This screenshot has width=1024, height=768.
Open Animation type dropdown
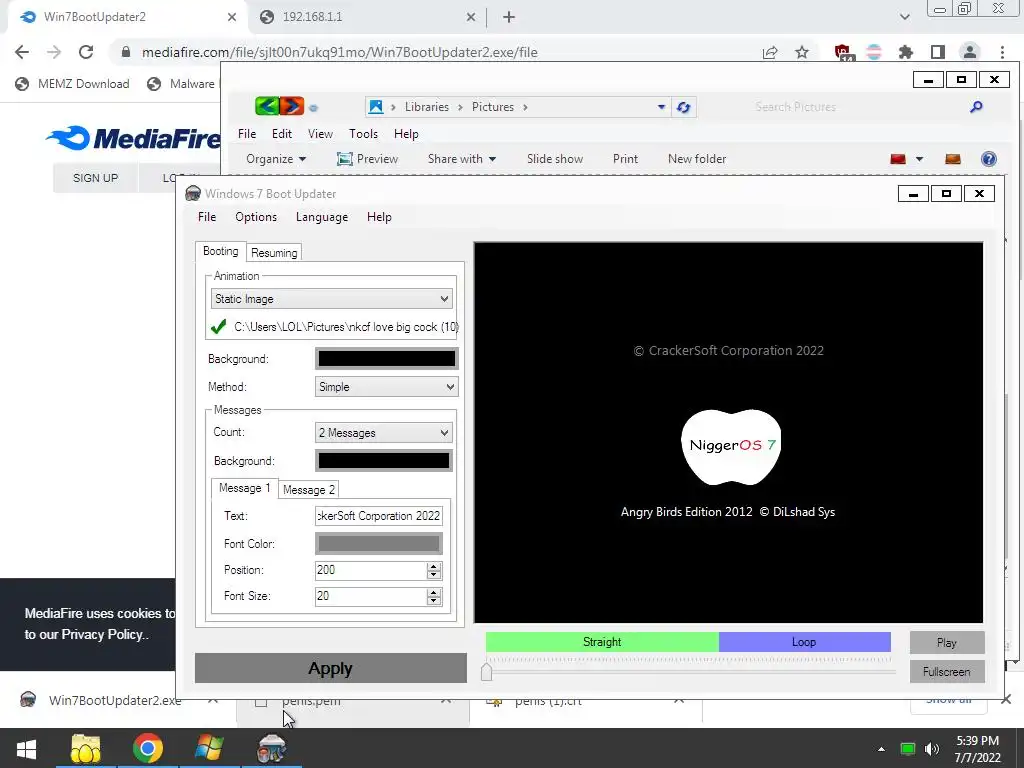click(332, 299)
